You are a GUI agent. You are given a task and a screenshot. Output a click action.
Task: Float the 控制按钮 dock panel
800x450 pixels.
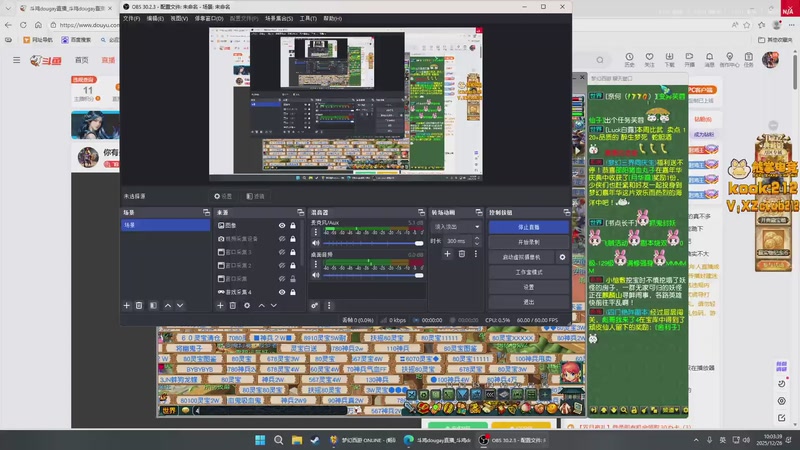(x=566, y=212)
